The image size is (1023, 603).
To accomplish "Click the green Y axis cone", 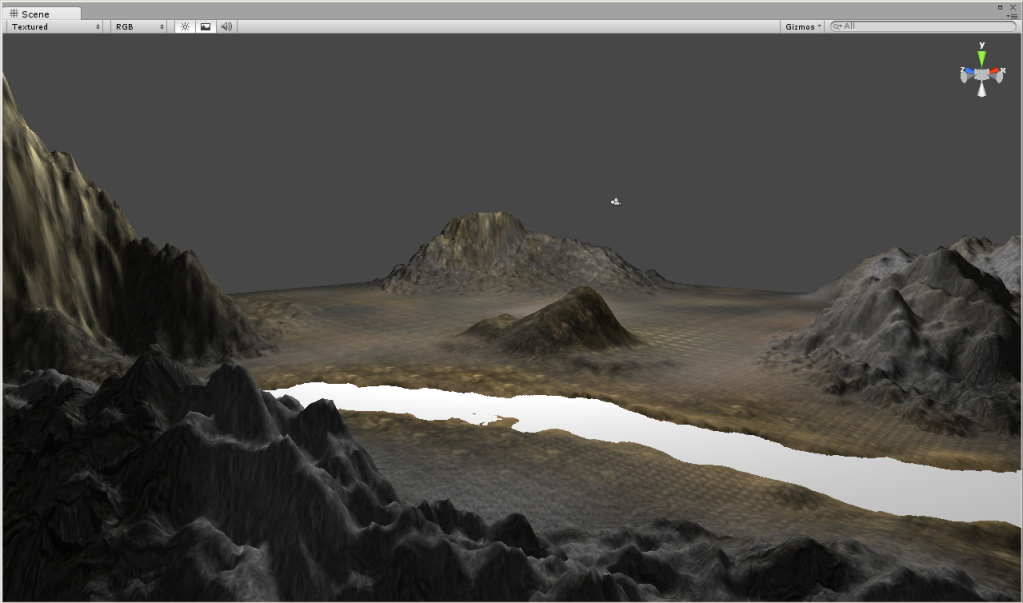I will click(x=982, y=58).
